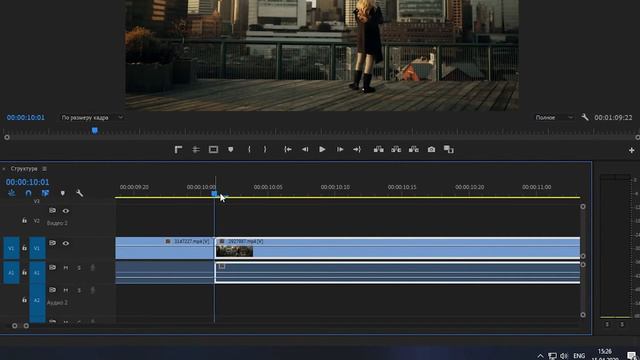640x360 pixels.
Task: Close the Структура timeline panel
Action: [x=4, y=169]
